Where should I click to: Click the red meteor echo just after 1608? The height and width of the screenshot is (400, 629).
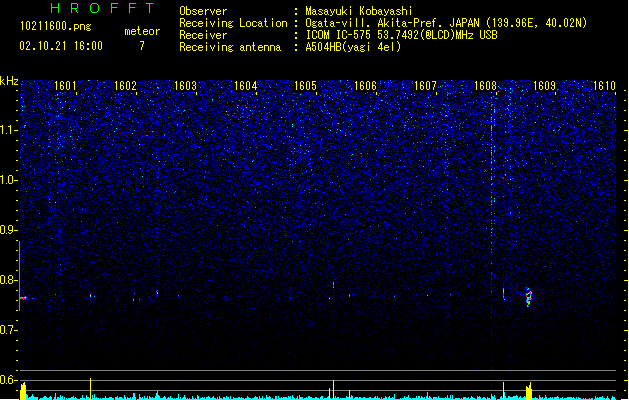504,294
